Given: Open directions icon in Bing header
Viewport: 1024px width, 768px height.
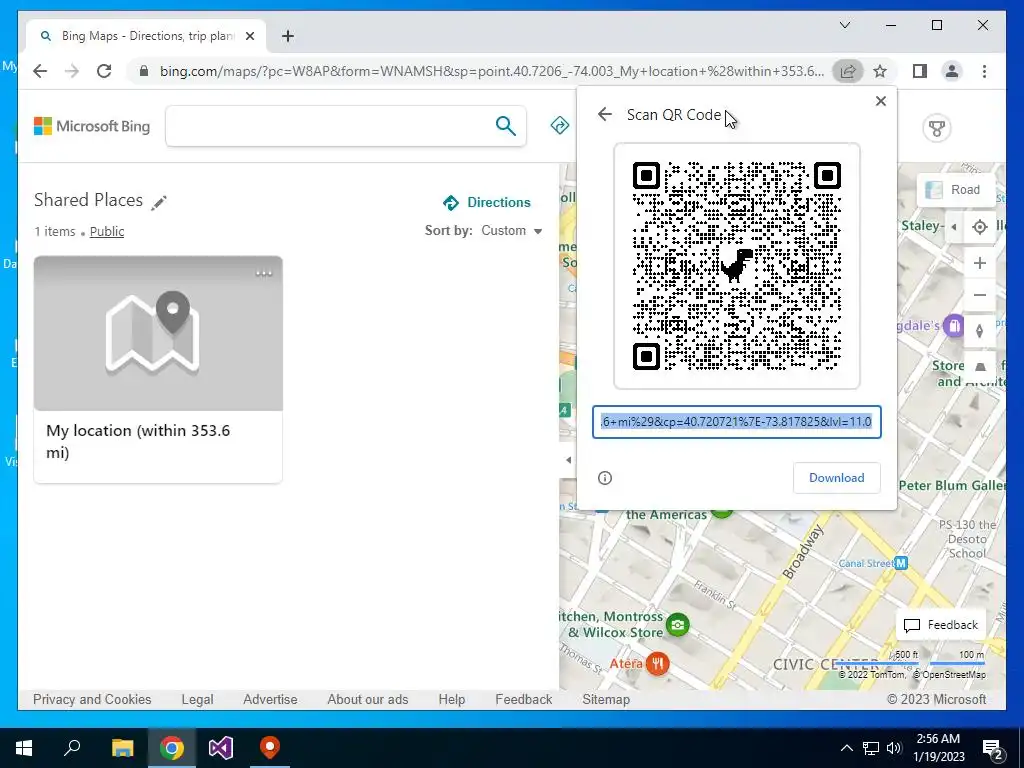Looking at the screenshot, I should click(560, 125).
